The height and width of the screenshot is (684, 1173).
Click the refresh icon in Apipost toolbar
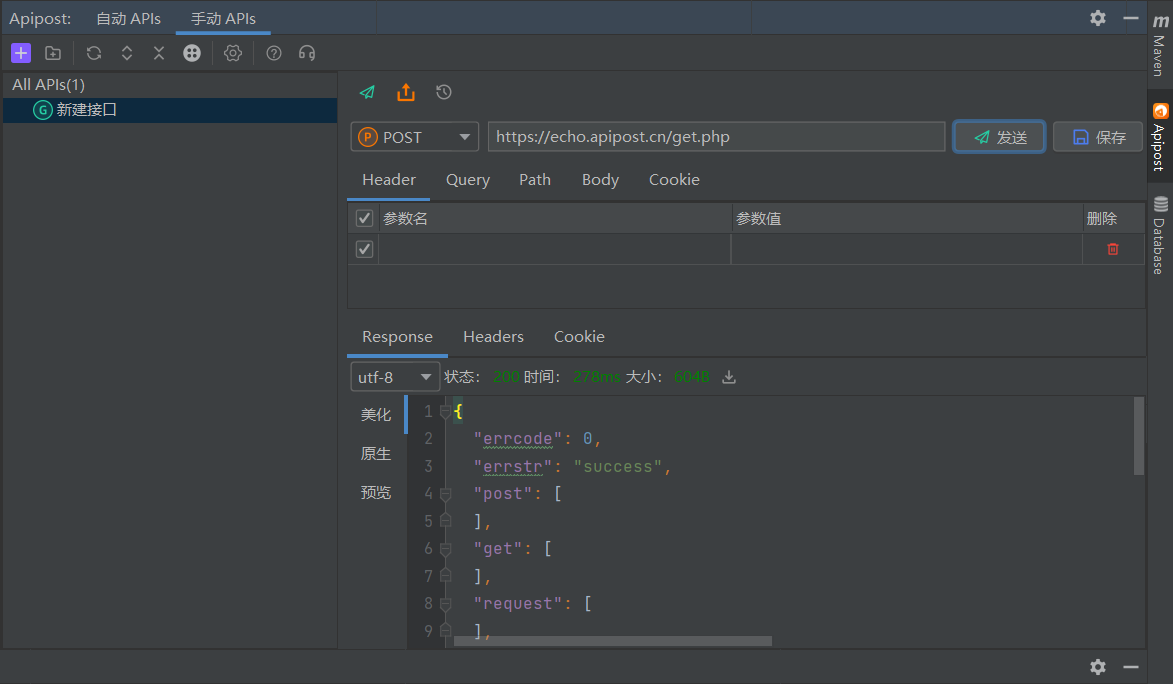click(x=94, y=53)
